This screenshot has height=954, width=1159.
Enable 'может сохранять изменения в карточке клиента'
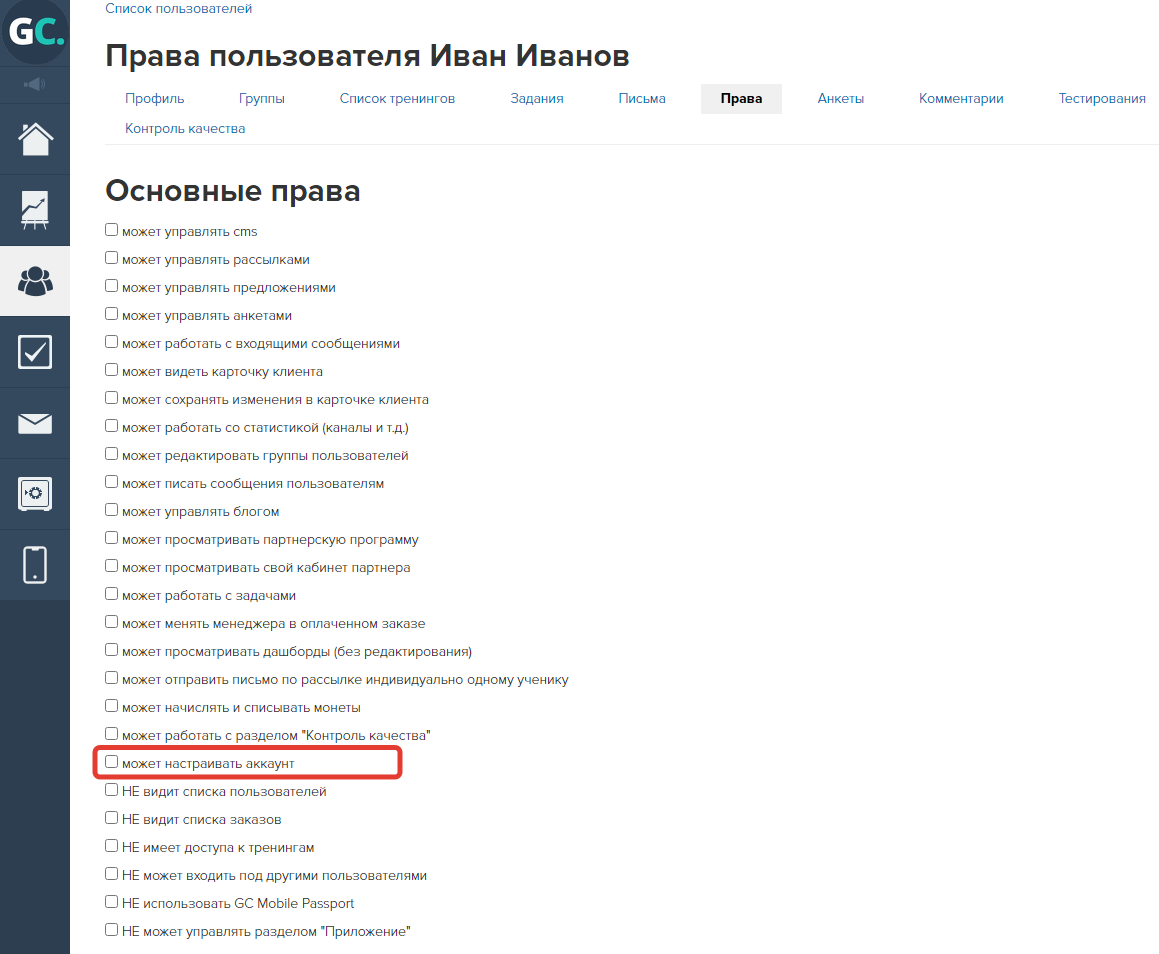click(112, 398)
